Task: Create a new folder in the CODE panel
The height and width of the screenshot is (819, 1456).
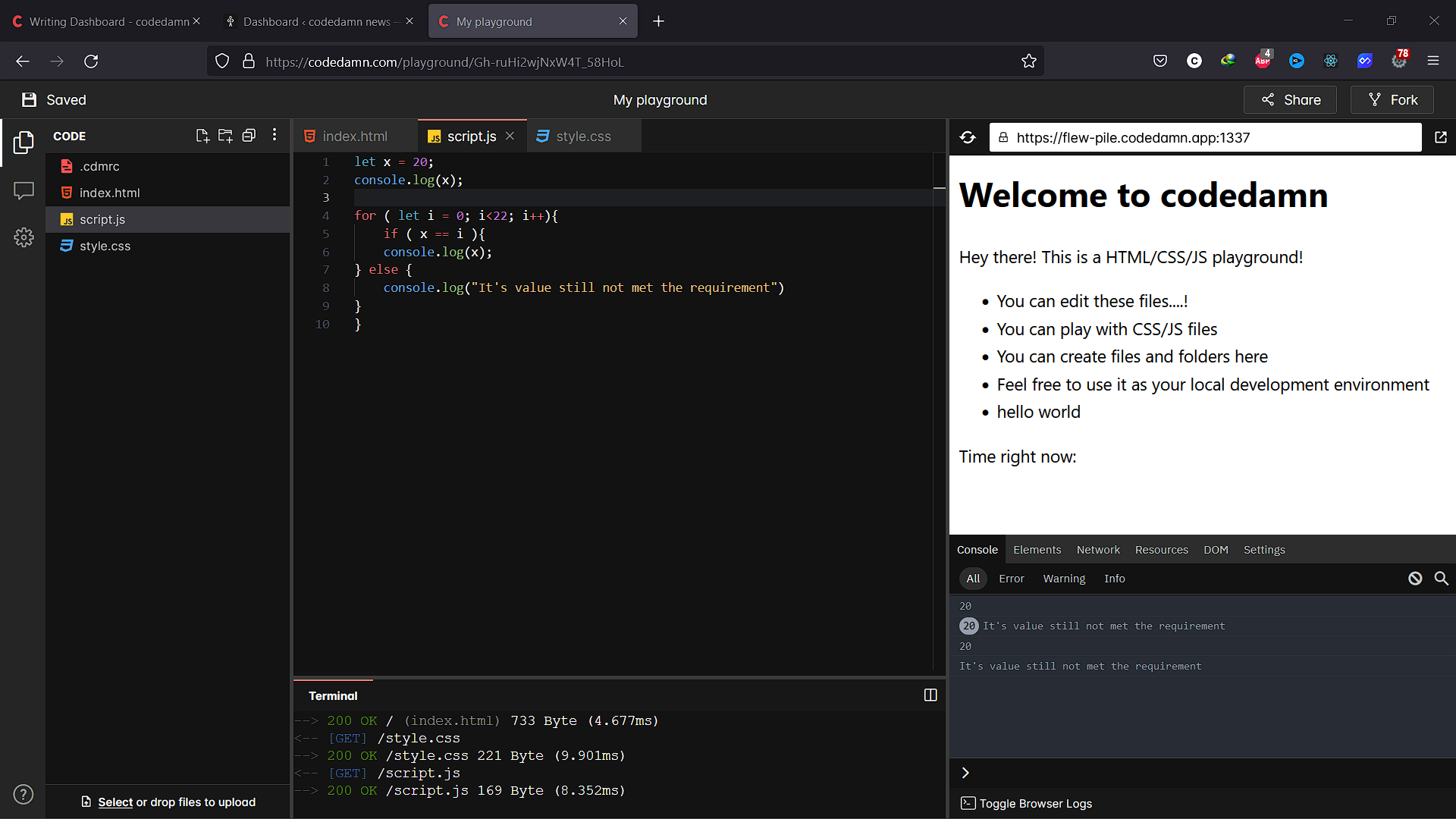Action: point(225,135)
